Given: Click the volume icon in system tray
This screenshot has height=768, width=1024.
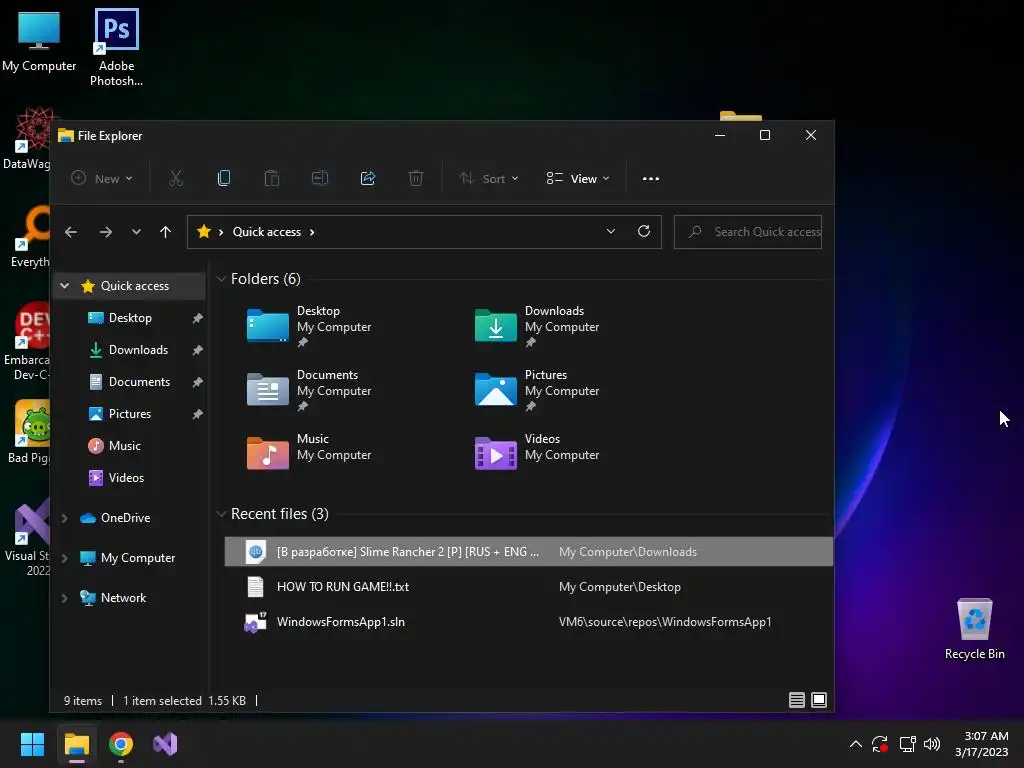Looking at the screenshot, I should tap(932, 744).
